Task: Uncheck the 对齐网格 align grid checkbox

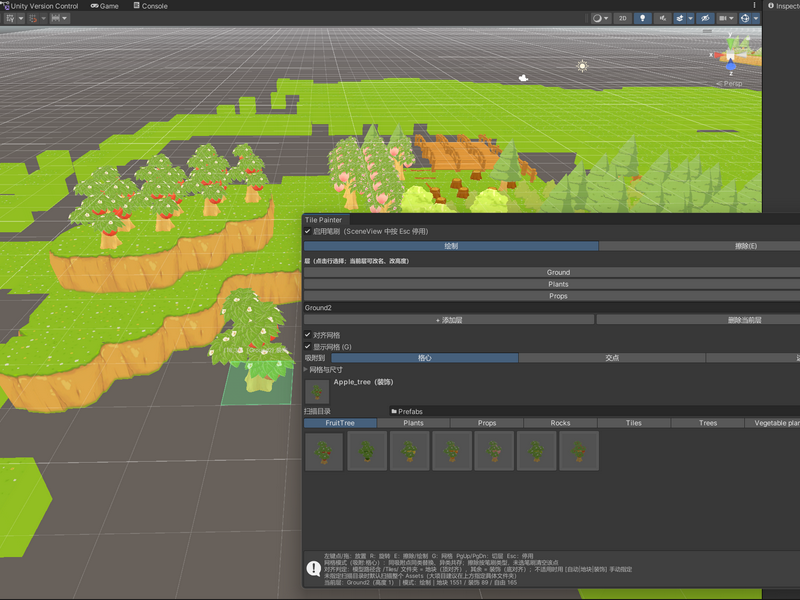Action: [x=308, y=335]
